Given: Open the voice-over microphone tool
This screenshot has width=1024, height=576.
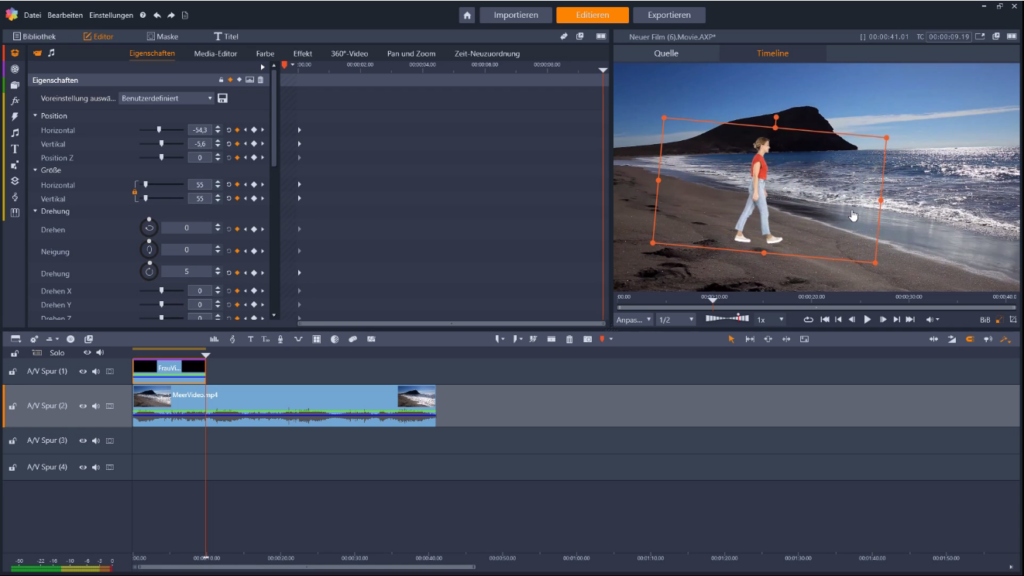Looking at the screenshot, I should (280, 339).
